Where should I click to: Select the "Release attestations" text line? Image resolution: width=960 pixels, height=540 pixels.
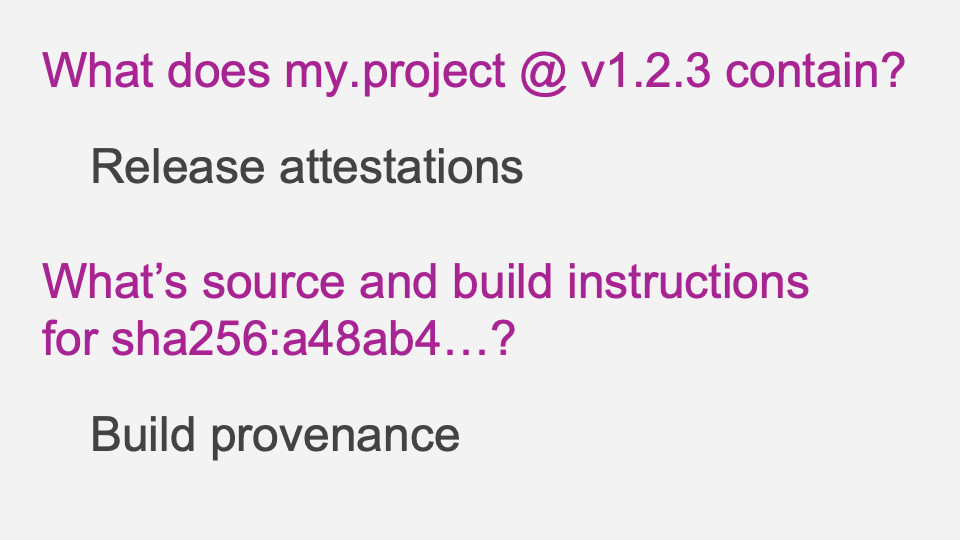(x=307, y=166)
